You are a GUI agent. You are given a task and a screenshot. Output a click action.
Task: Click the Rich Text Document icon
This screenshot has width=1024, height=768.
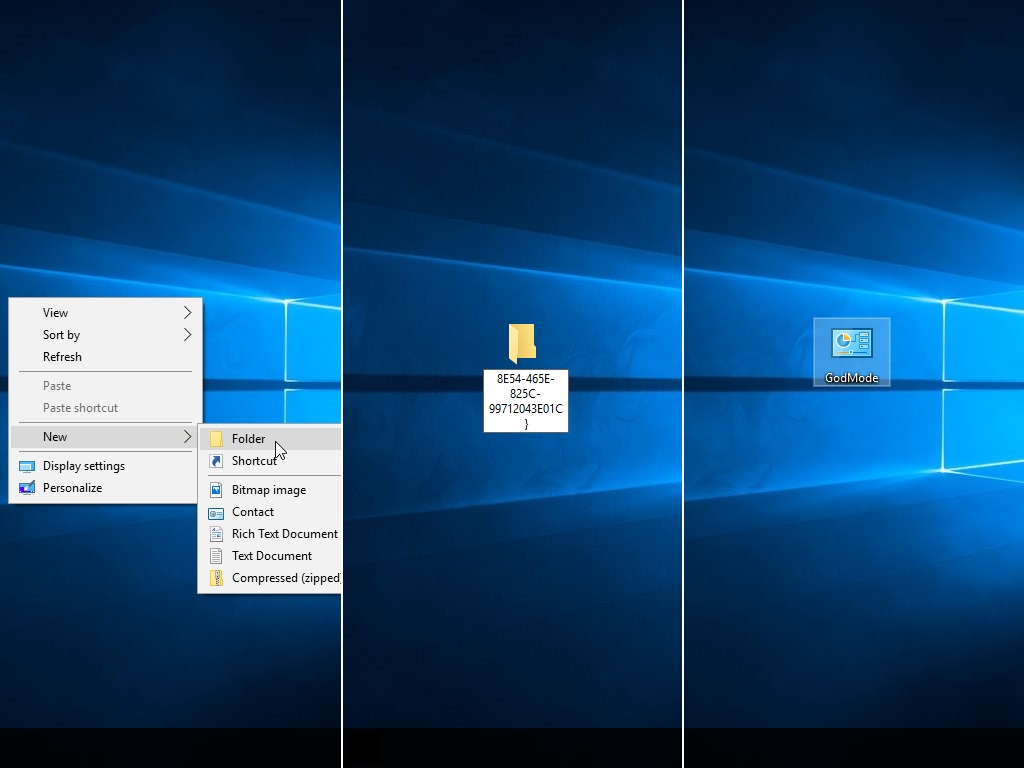click(x=216, y=533)
